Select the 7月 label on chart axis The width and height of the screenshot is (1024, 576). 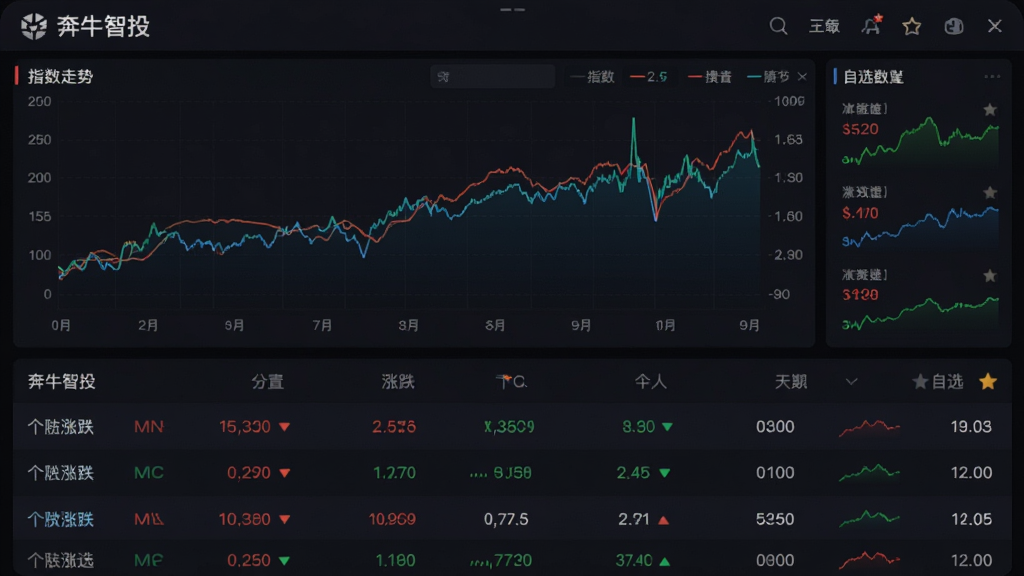[322, 325]
